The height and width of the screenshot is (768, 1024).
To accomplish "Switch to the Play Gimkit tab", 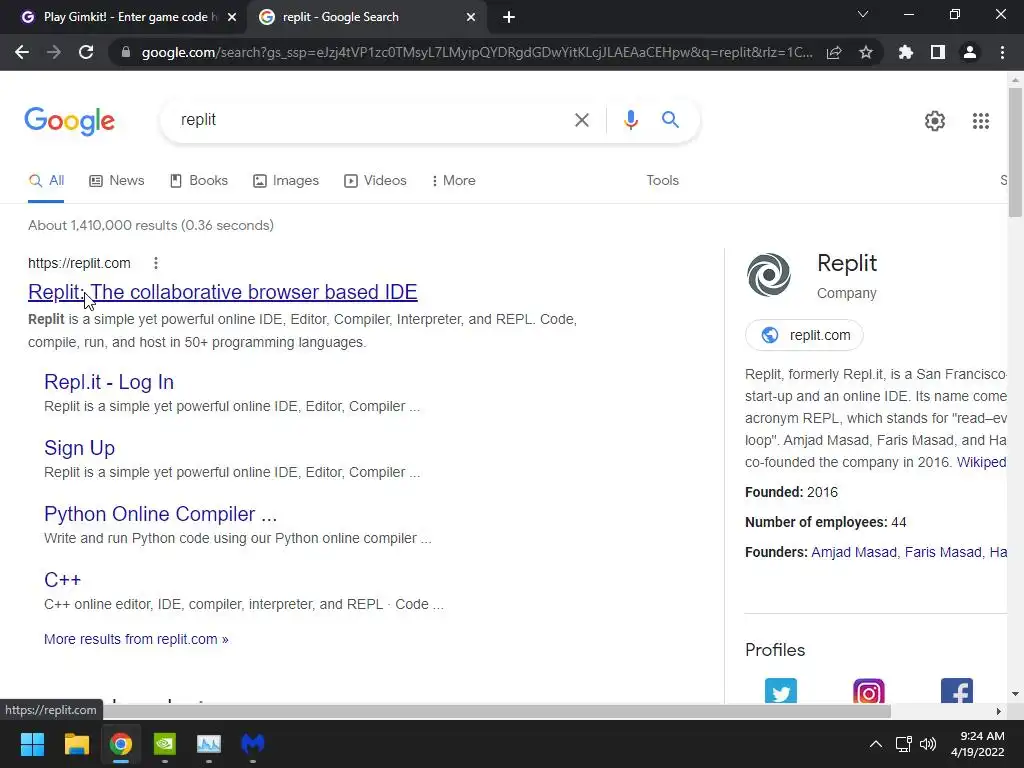I will point(124,18).
